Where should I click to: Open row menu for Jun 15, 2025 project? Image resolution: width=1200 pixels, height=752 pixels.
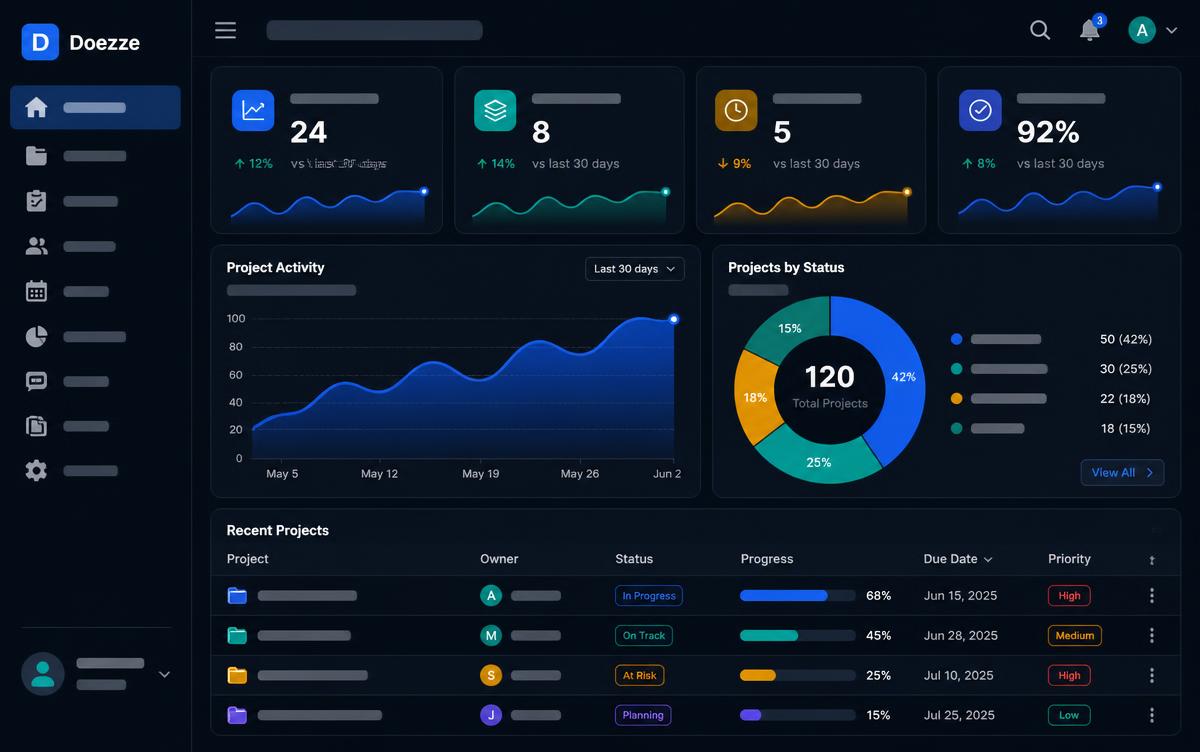point(1152,596)
